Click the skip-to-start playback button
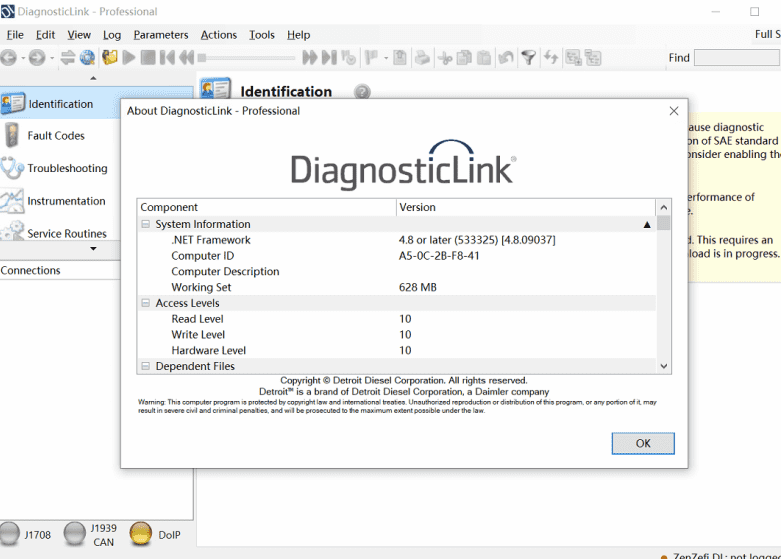The image size is (781, 559). click(167, 58)
